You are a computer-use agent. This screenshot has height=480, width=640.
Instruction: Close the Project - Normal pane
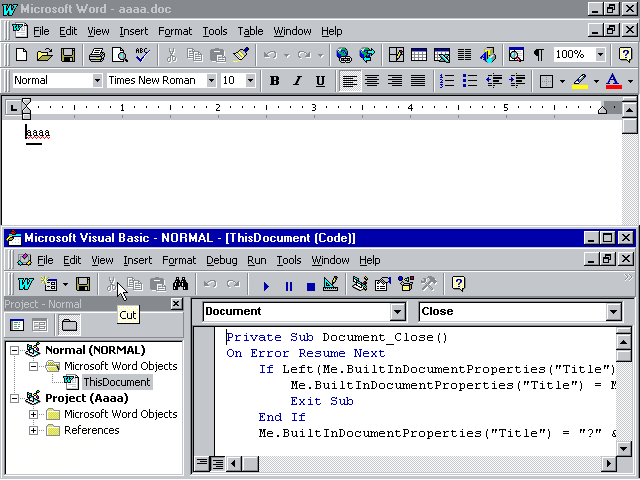176,304
